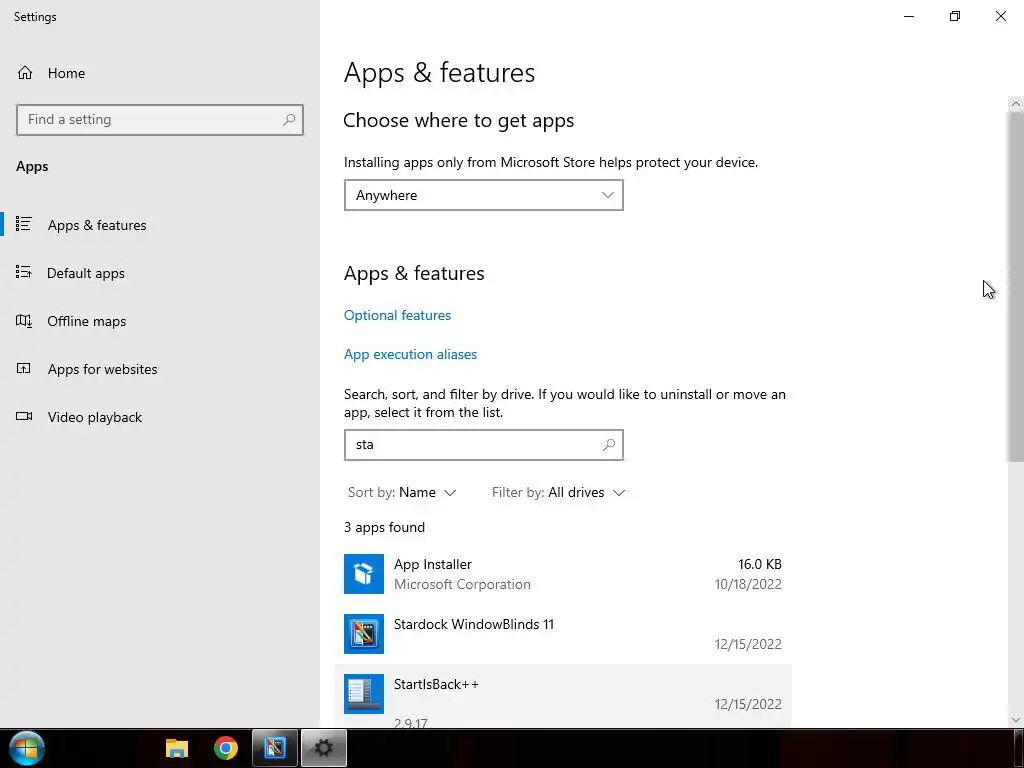Screen dimensions: 1024x768
Task: Click the Apps & features list icon
Action: tap(24, 224)
